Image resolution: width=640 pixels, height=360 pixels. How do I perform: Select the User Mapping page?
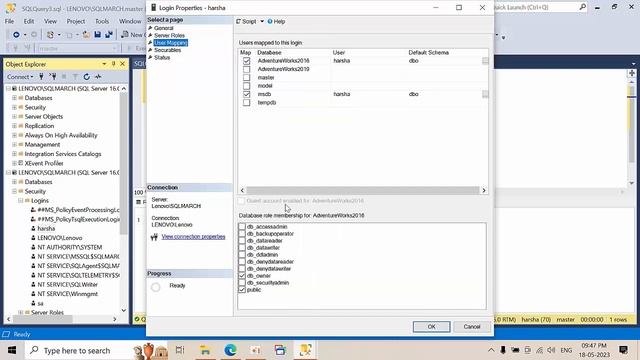click(171, 43)
